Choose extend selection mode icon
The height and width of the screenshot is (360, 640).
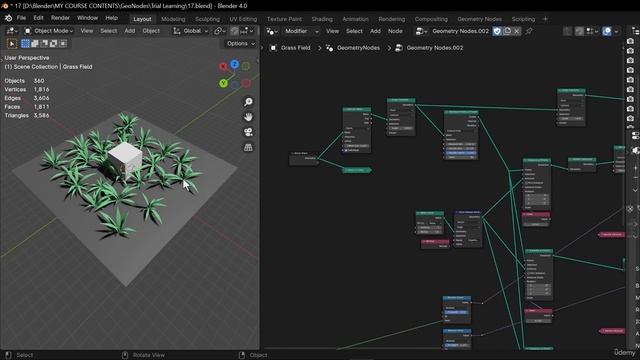coord(35,44)
